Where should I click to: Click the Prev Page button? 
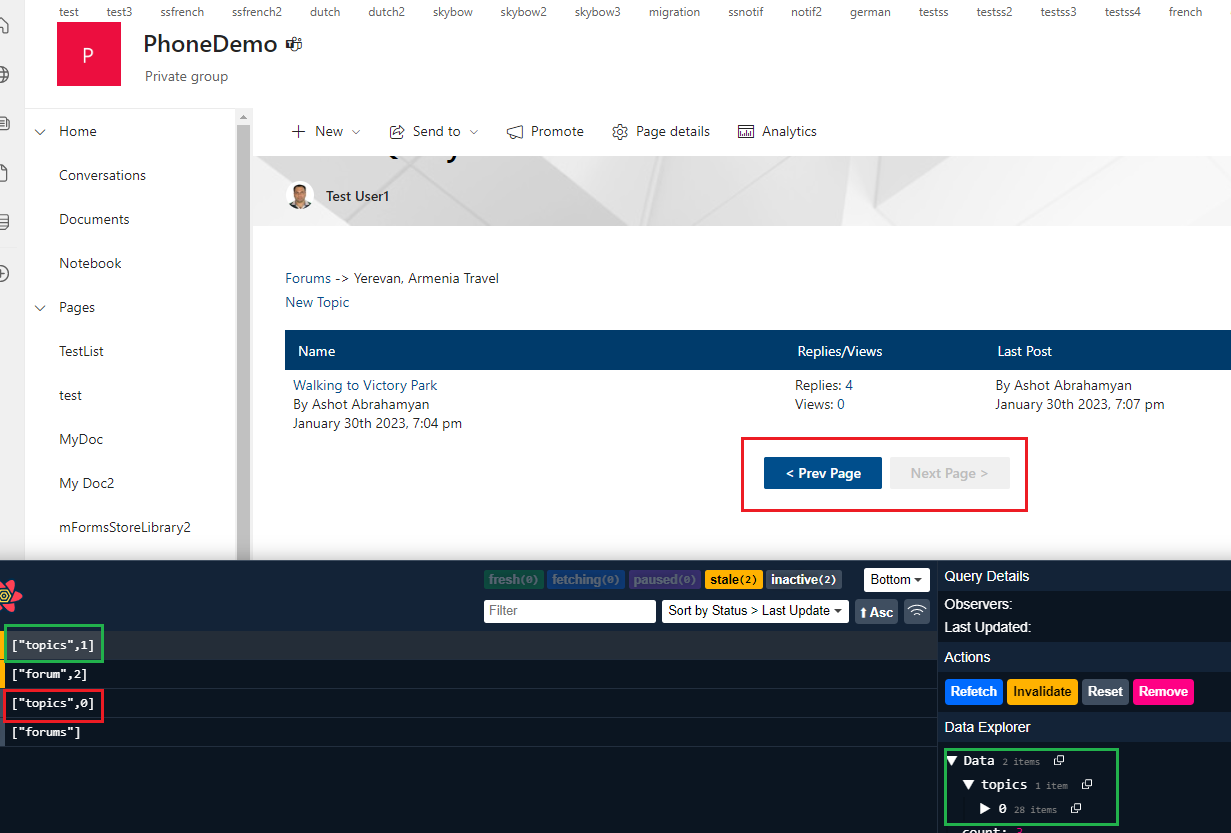[823, 474]
